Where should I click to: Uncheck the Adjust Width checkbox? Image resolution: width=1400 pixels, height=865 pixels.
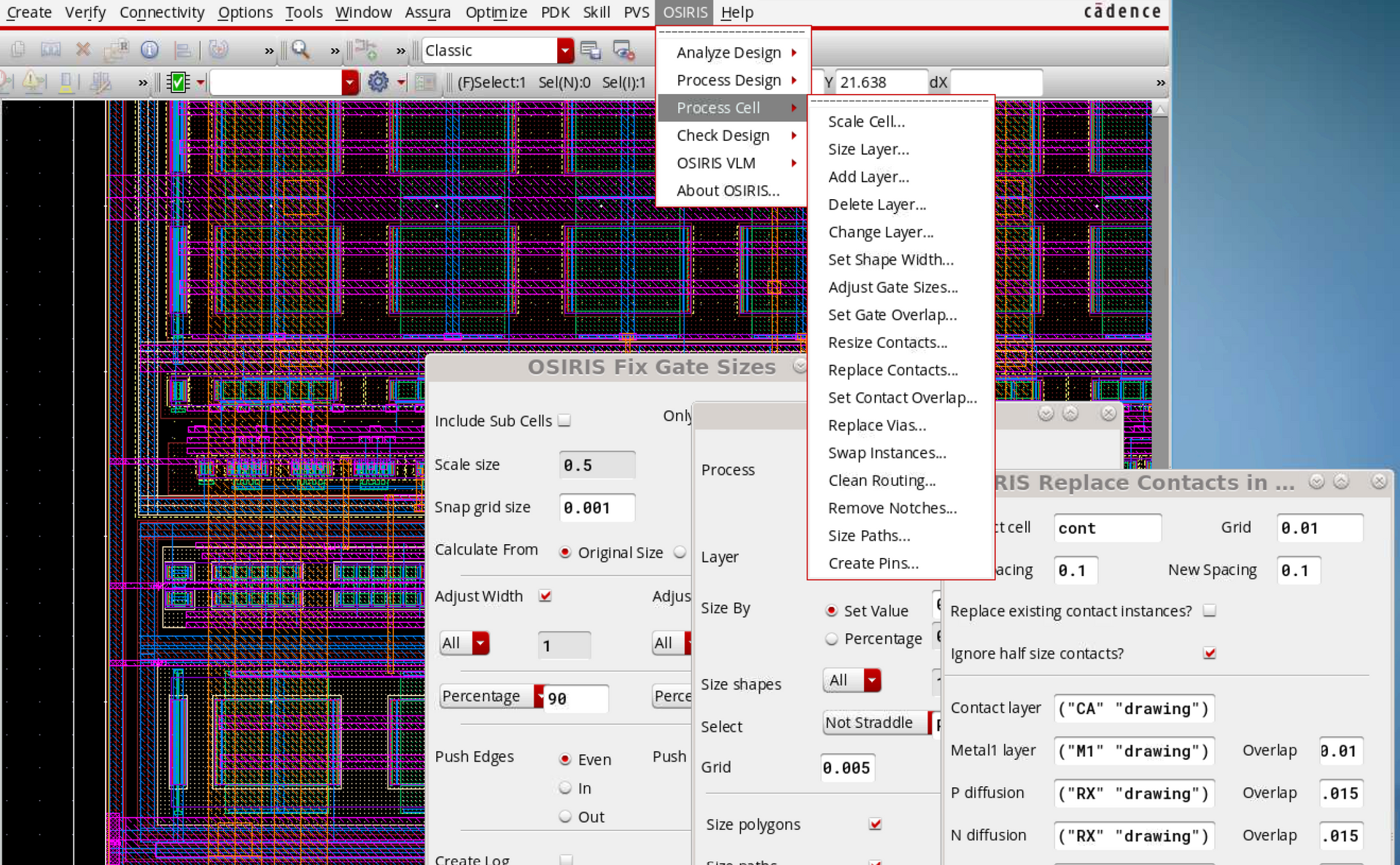click(545, 596)
